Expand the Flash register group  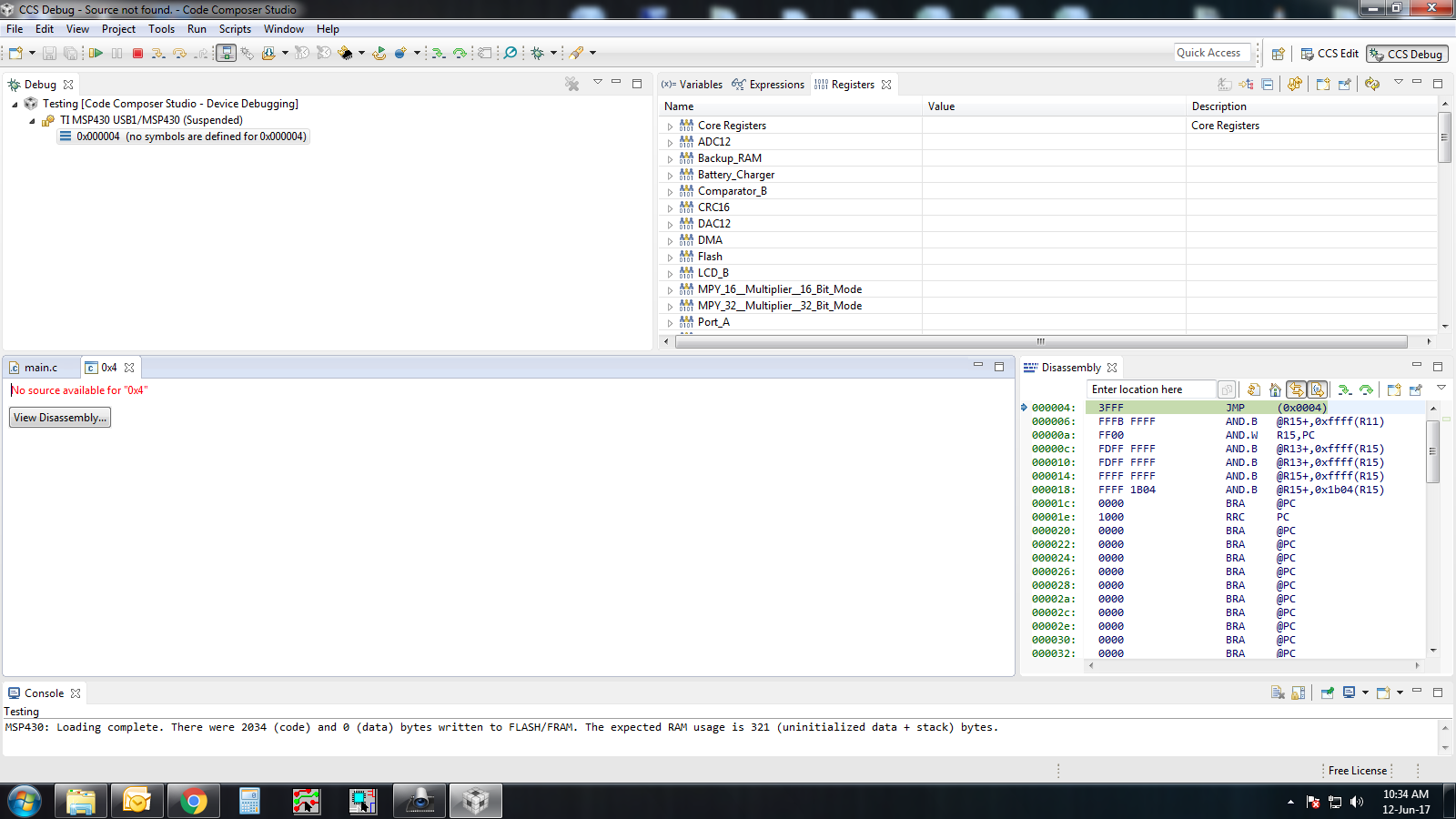coord(671,258)
